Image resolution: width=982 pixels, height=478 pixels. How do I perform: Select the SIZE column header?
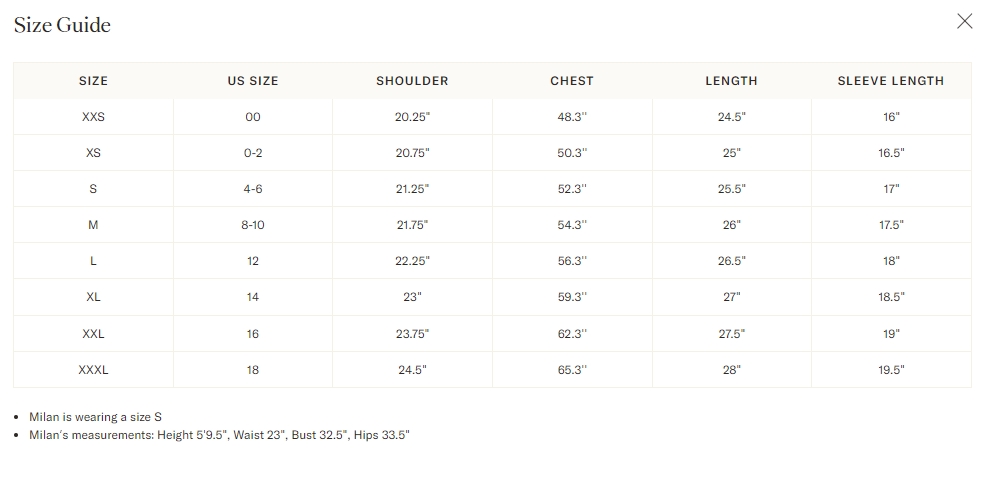coord(93,81)
